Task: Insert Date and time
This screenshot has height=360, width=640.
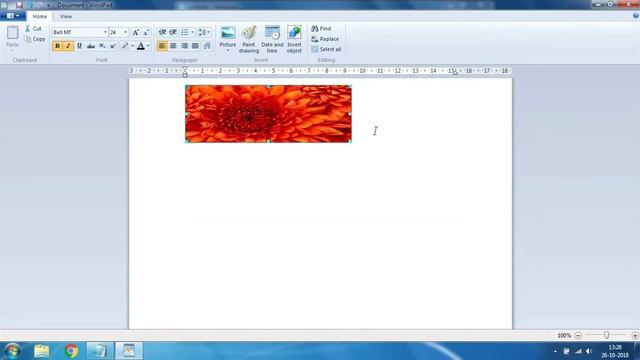Action: (x=272, y=39)
